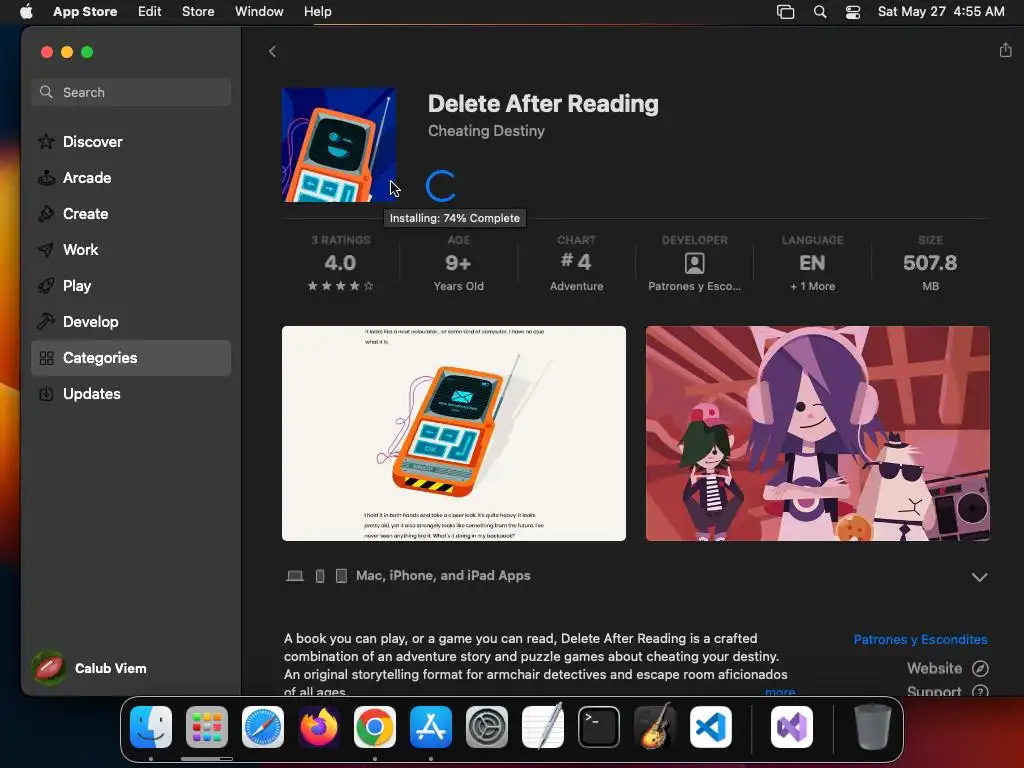Open the 4.0 ratings stat
The image size is (1024, 768).
(x=340, y=263)
